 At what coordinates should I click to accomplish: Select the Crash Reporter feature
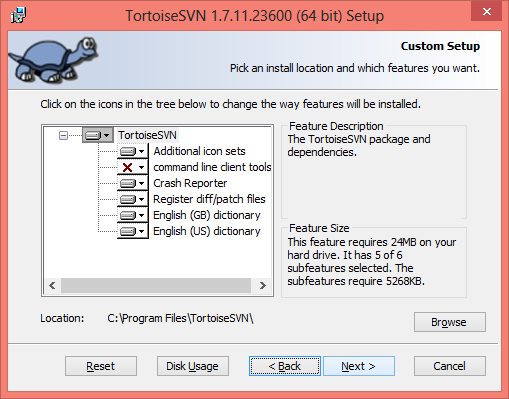pos(190,183)
